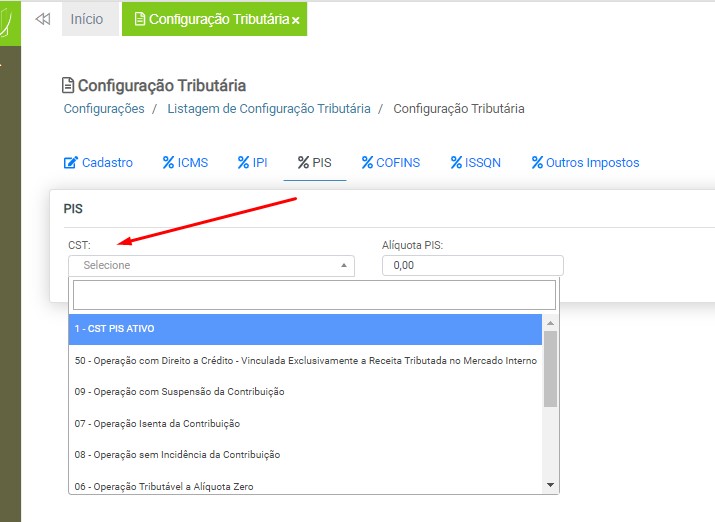Click the green leaf logo icon
This screenshot has height=522, width=715.
[9, 22]
